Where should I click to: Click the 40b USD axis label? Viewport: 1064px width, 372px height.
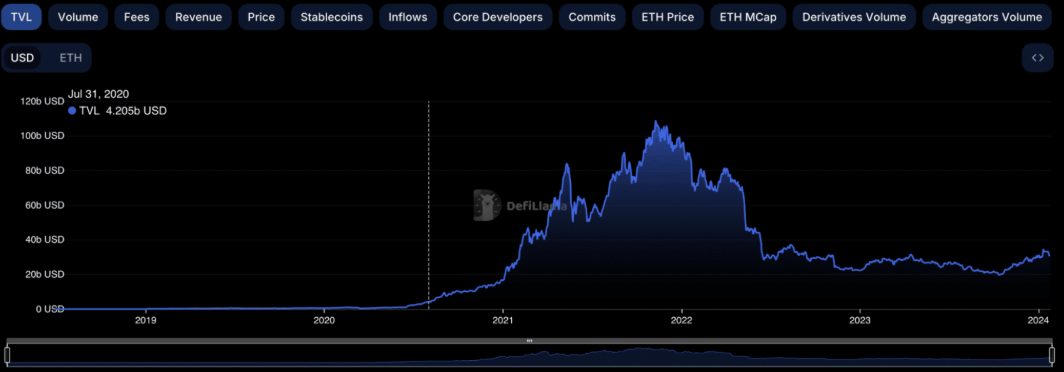coord(45,240)
